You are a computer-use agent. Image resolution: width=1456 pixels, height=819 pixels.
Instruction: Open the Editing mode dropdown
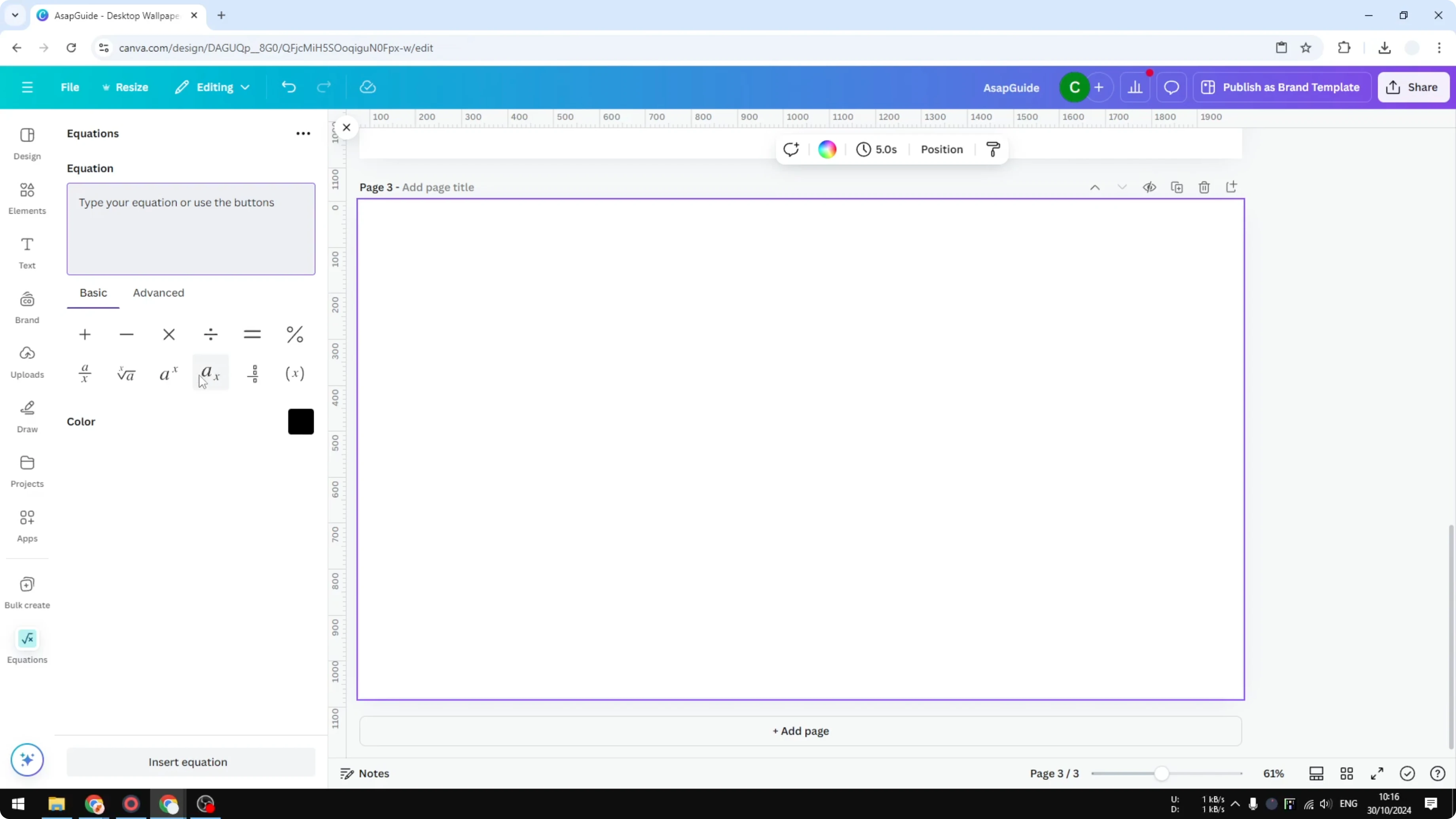click(212, 87)
